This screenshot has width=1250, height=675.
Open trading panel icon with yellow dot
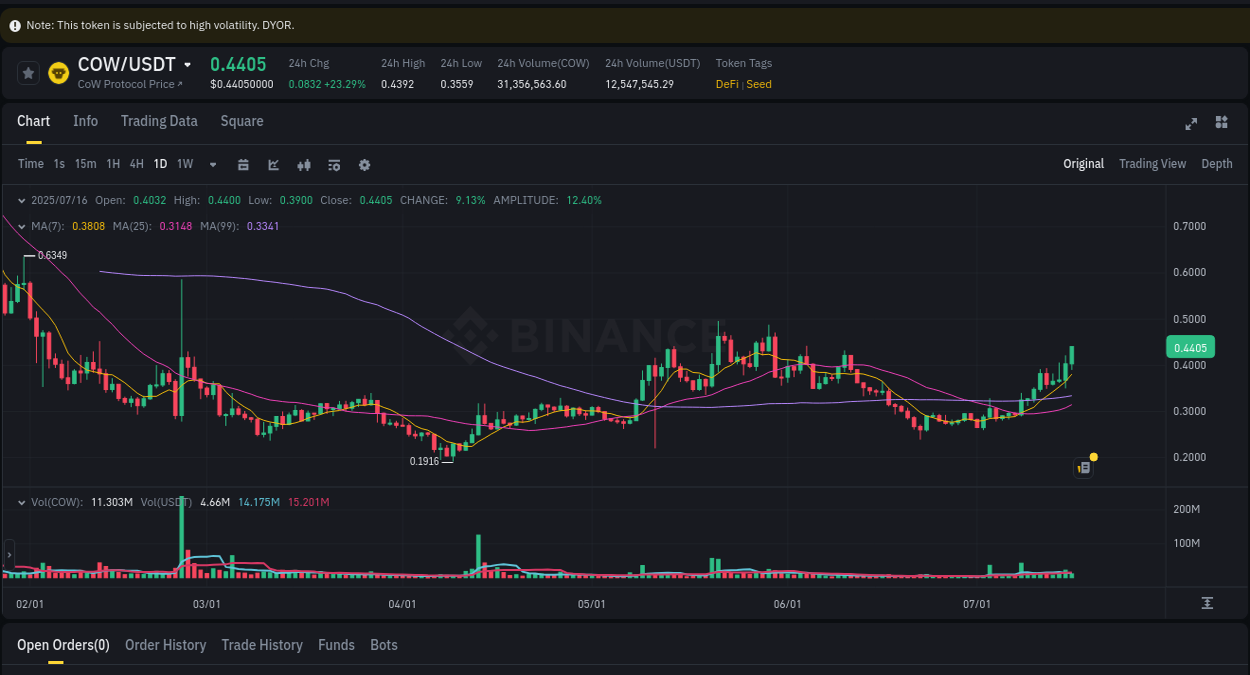click(x=1083, y=467)
